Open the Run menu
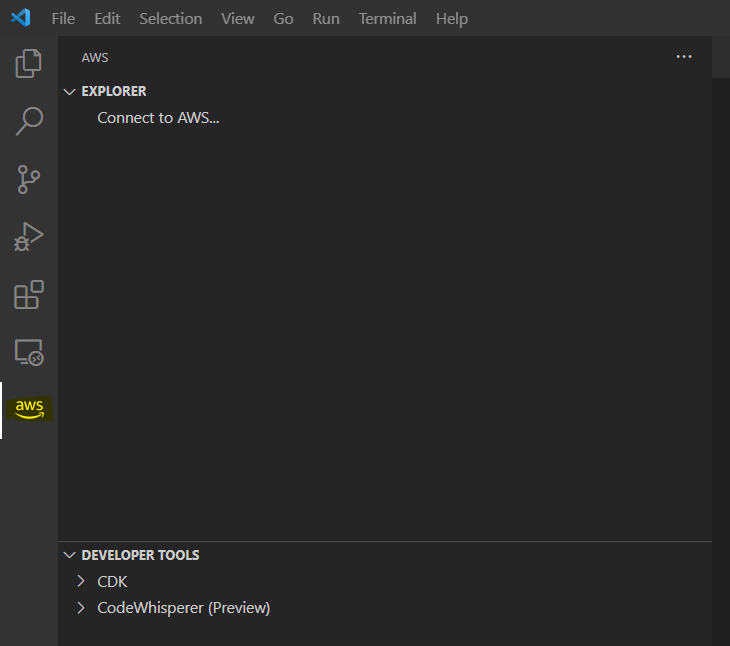This screenshot has width=730, height=646. [326, 19]
